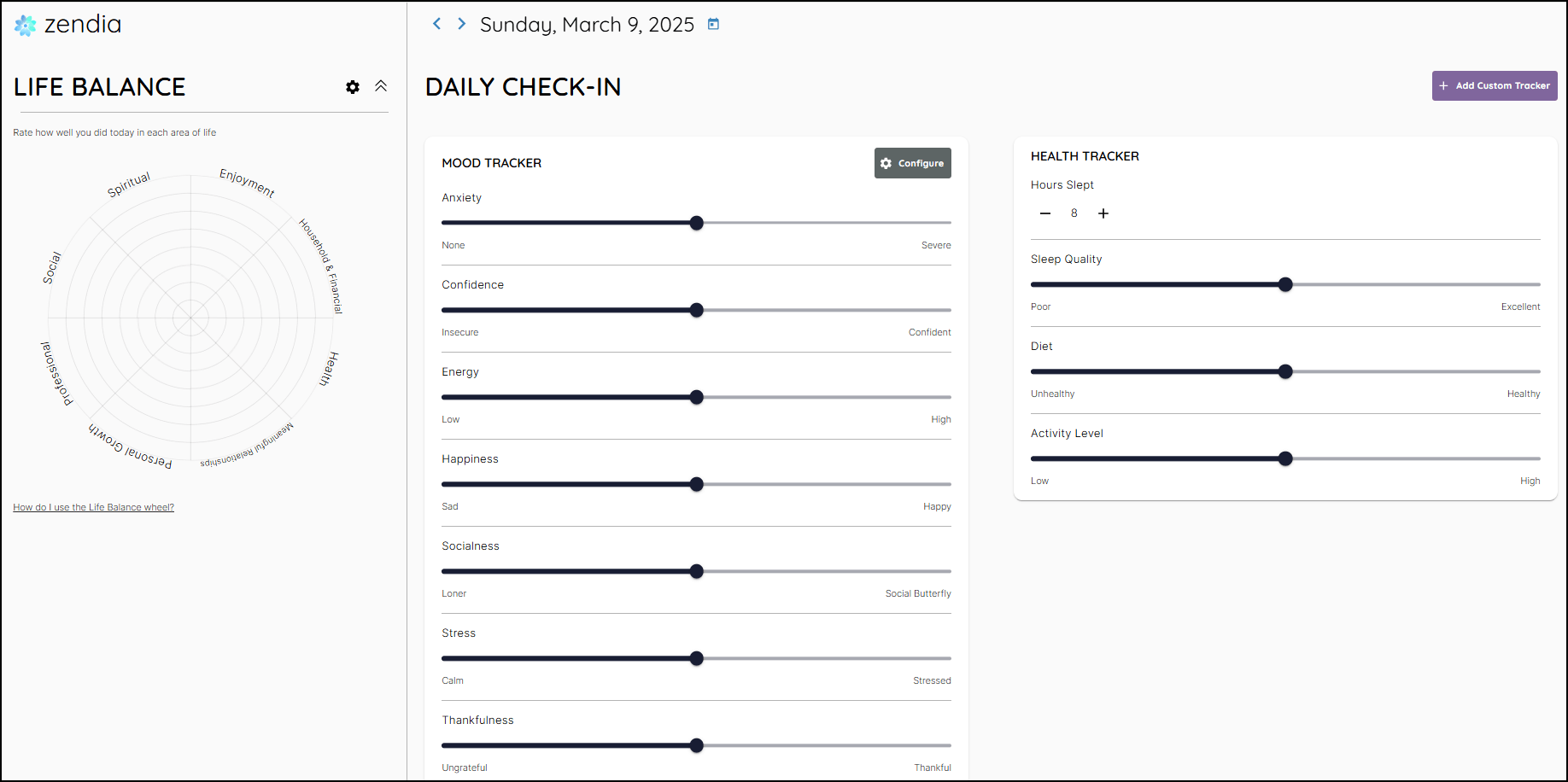Image resolution: width=1568 pixels, height=782 pixels.
Task: Click the Enjoyment label on balance wheel
Action: pos(247,183)
